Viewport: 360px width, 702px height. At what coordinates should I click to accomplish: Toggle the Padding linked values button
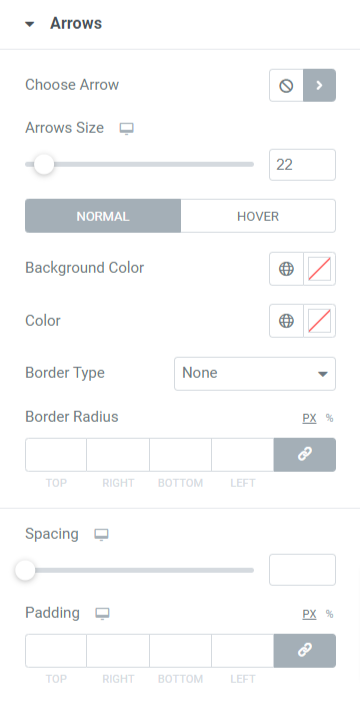click(304, 651)
